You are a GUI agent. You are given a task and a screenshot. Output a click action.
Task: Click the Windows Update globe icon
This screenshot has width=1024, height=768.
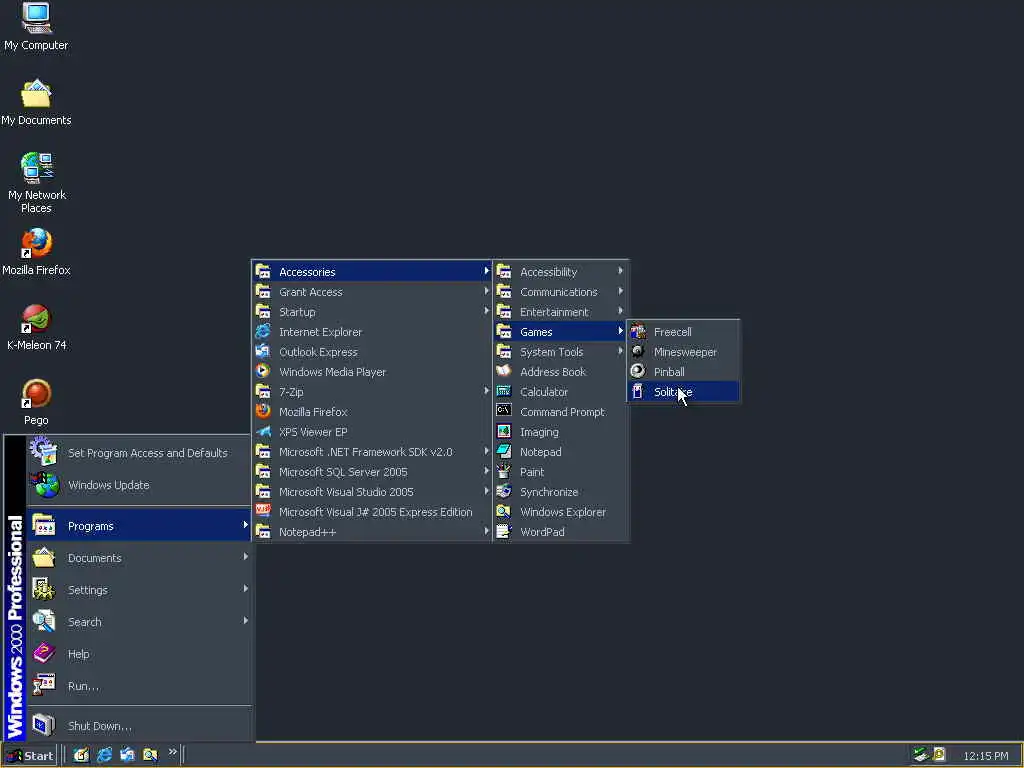(44, 485)
